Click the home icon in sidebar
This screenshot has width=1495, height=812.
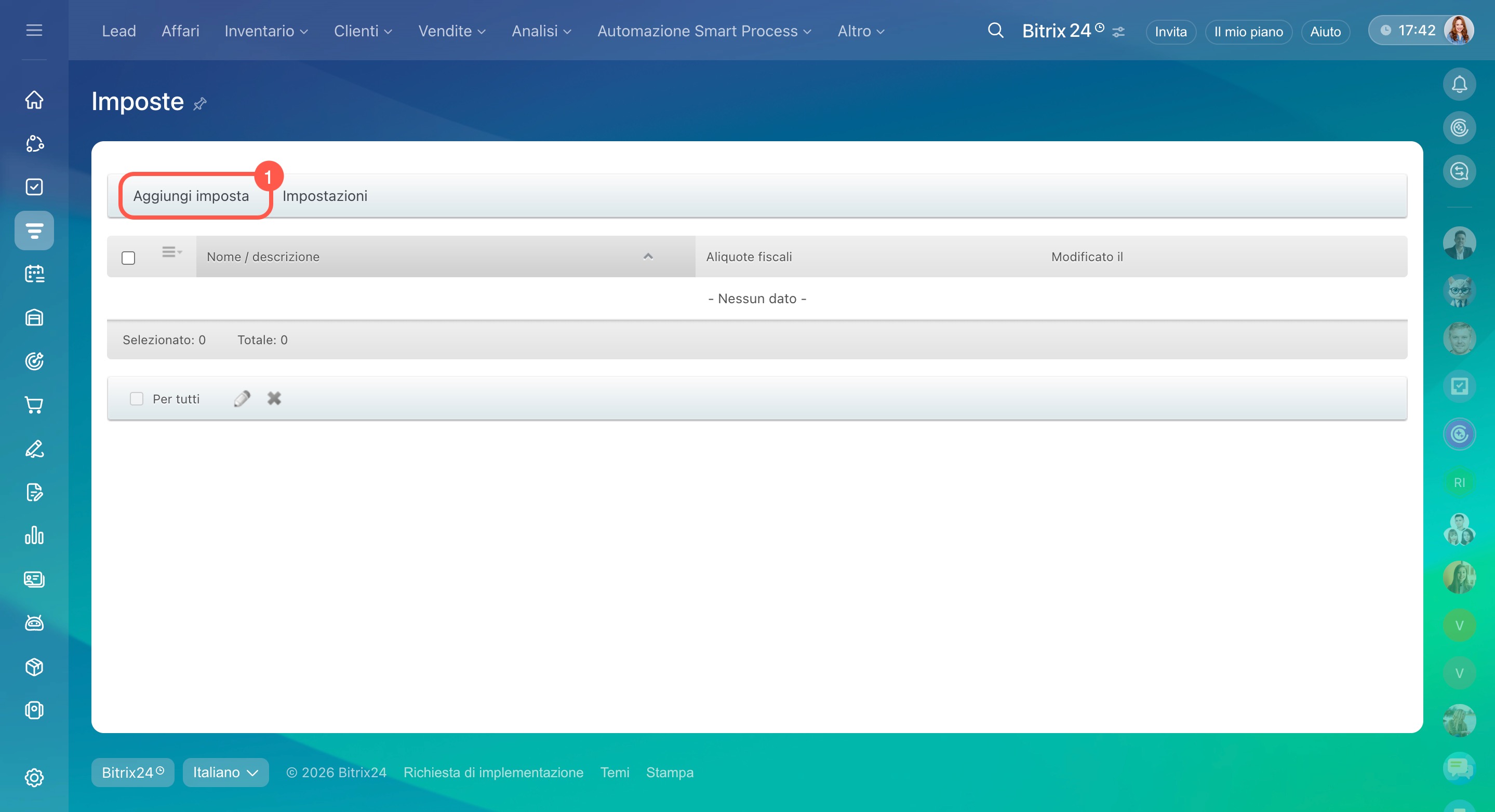[34, 100]
